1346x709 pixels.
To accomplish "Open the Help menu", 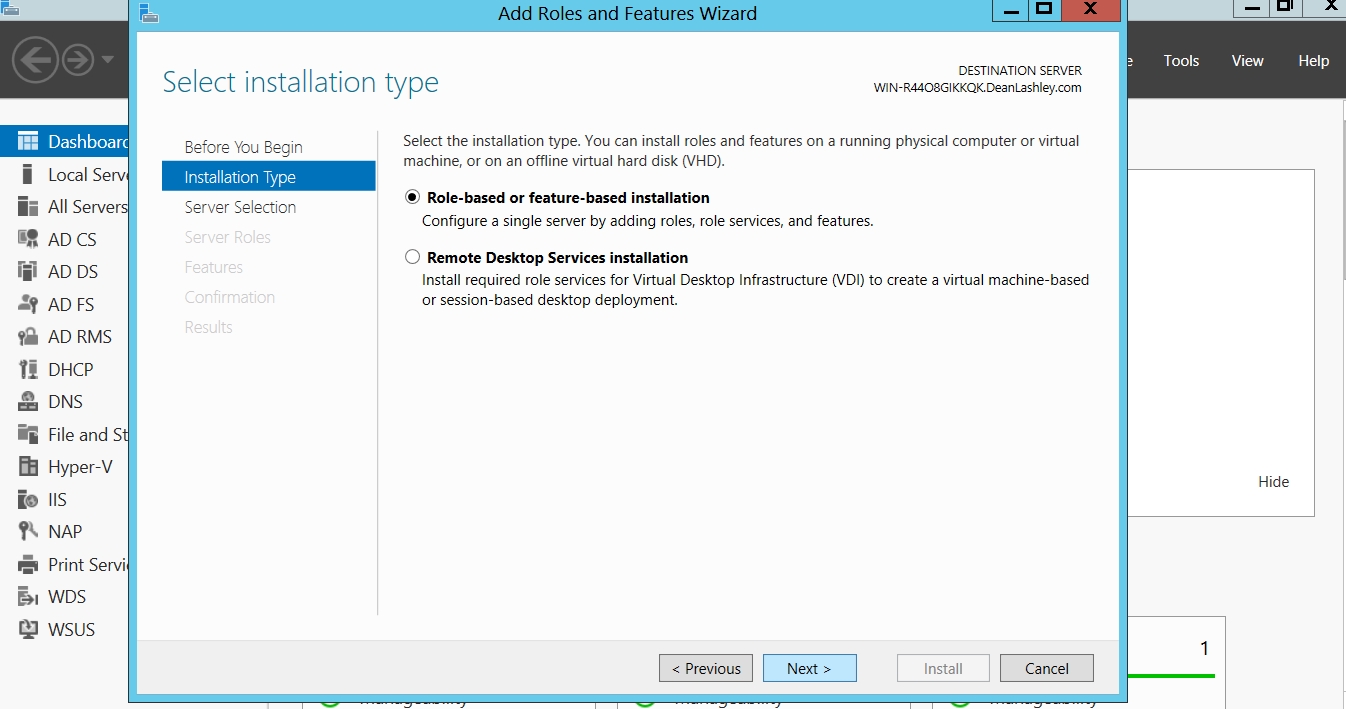I will 1314,61.
